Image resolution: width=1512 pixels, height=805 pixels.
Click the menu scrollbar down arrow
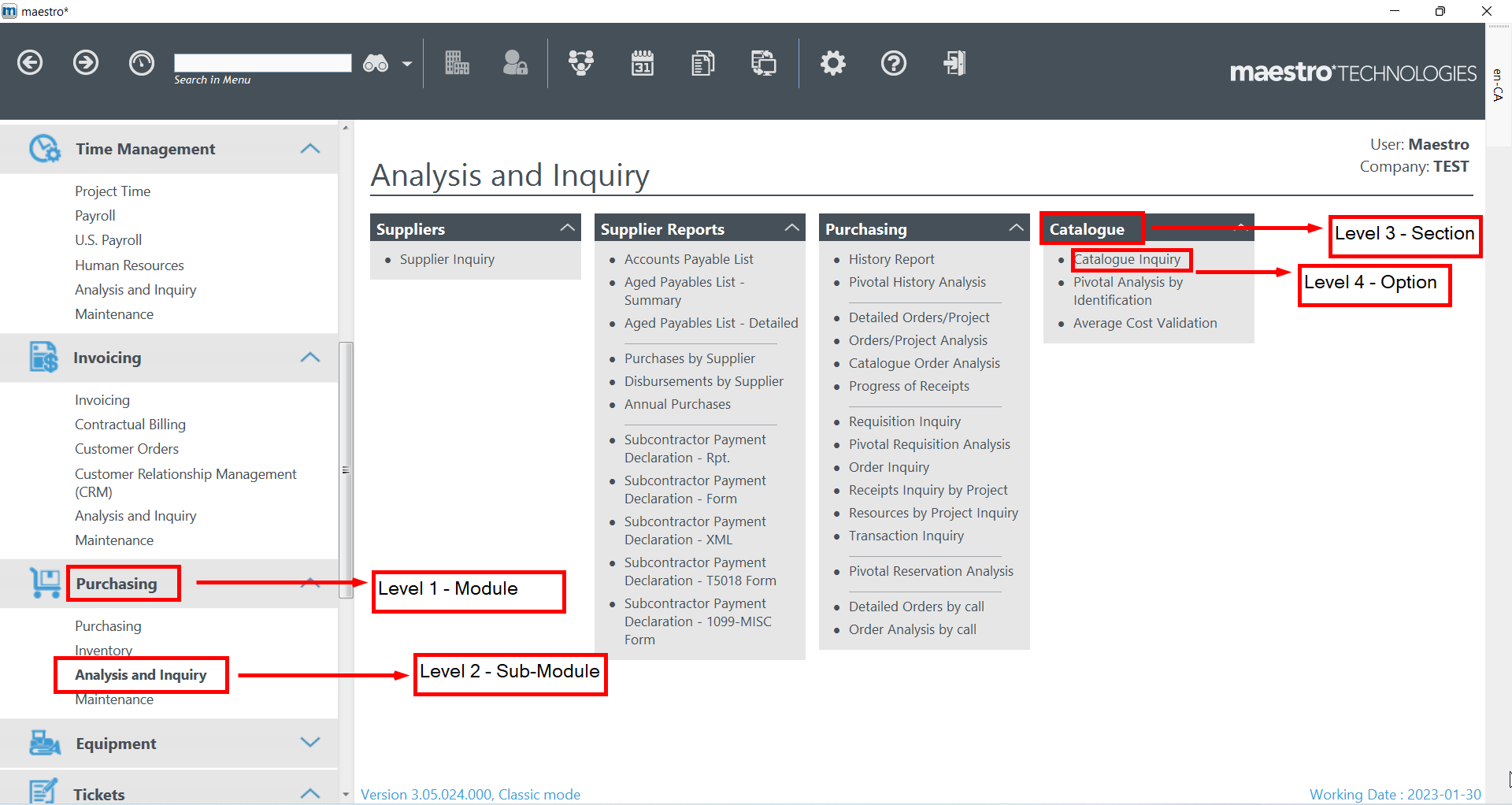(x=345, y=795)
